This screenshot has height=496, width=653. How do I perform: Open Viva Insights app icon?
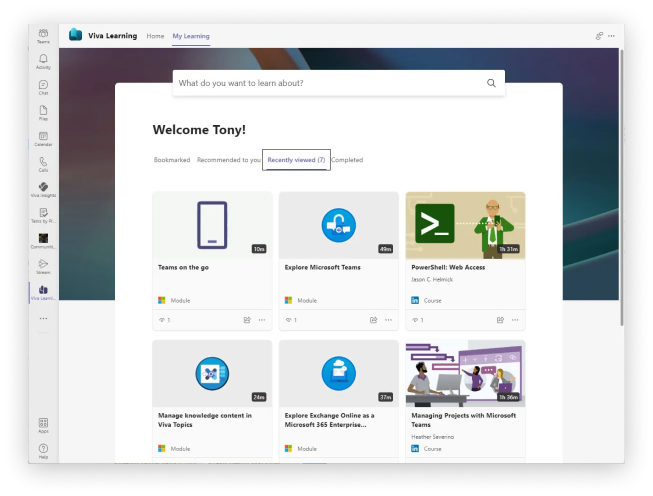tap(43, 188)
